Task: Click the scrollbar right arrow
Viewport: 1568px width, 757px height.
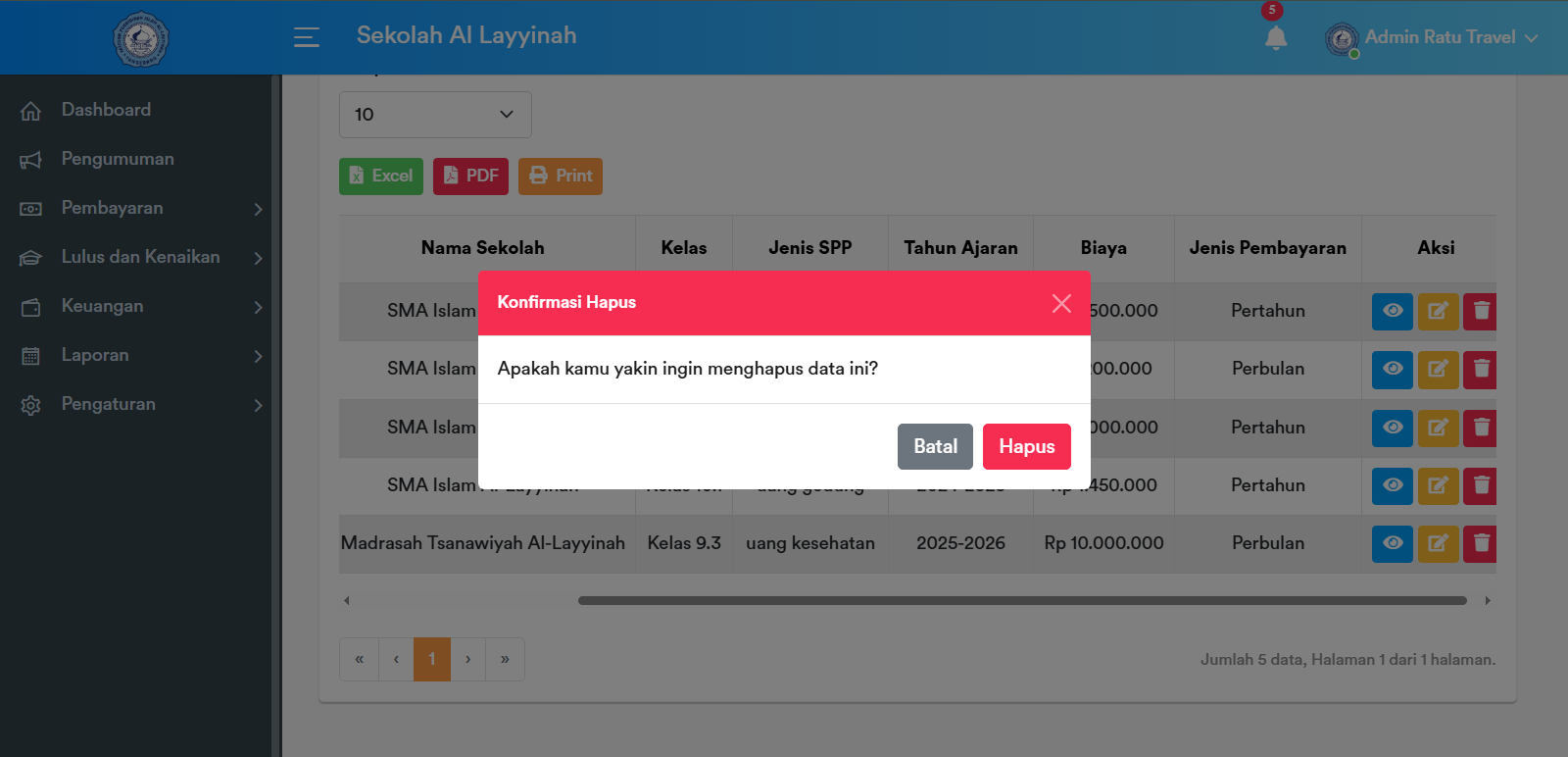Action: [1488, 600]
